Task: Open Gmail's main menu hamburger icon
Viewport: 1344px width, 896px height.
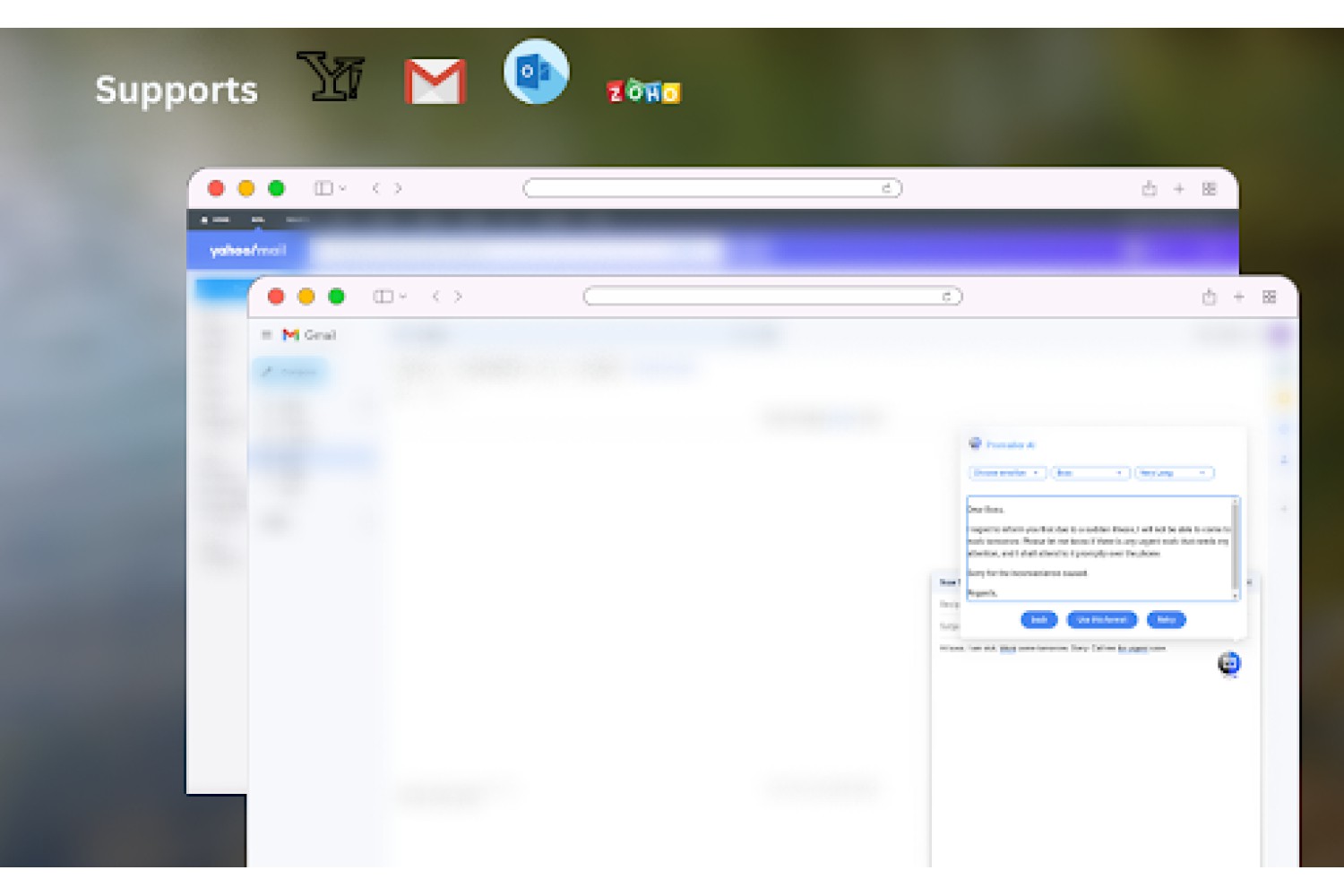Action: [266, 335]
